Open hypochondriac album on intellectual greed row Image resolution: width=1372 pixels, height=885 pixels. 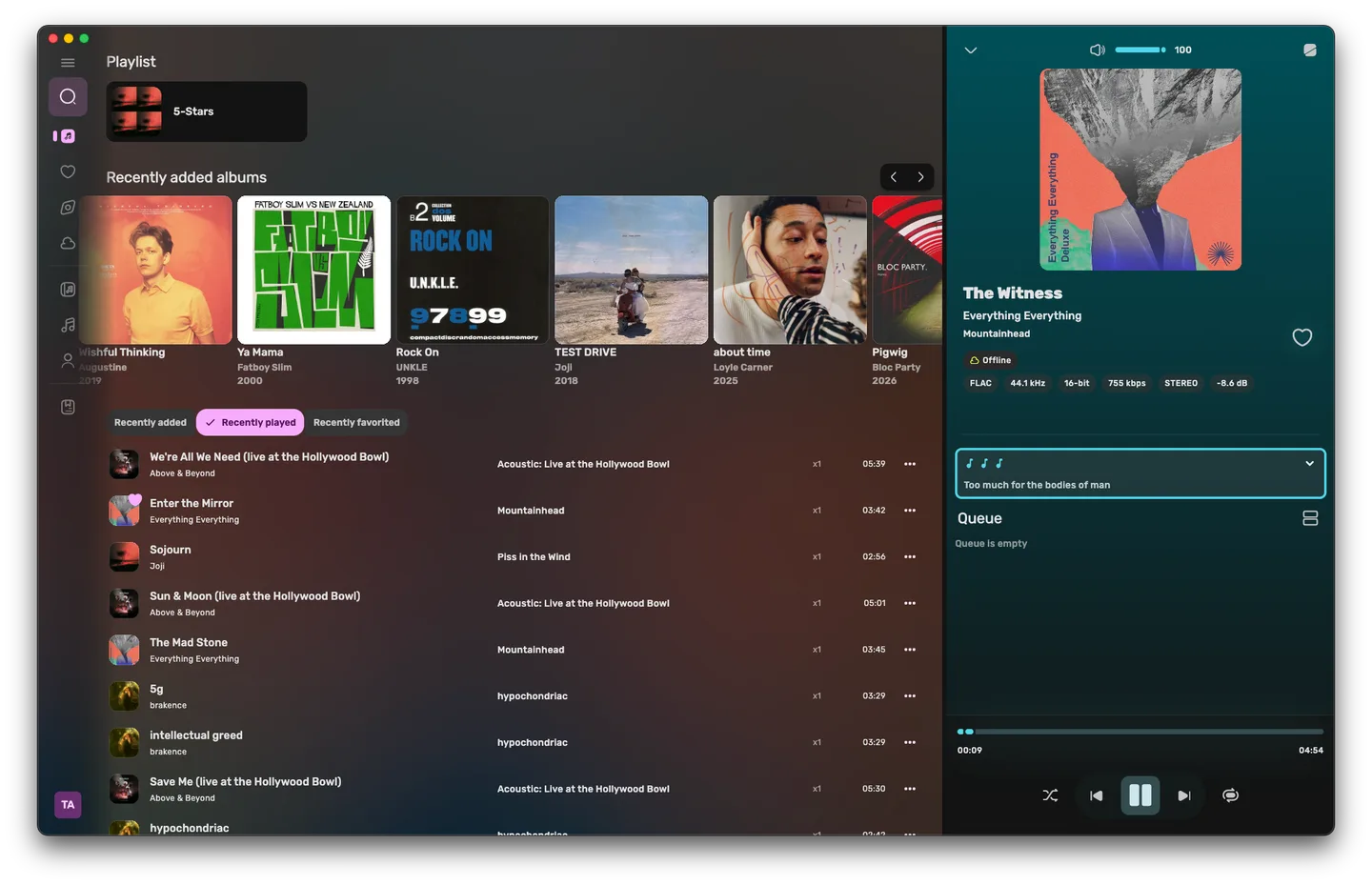click(x=533, y=743)
